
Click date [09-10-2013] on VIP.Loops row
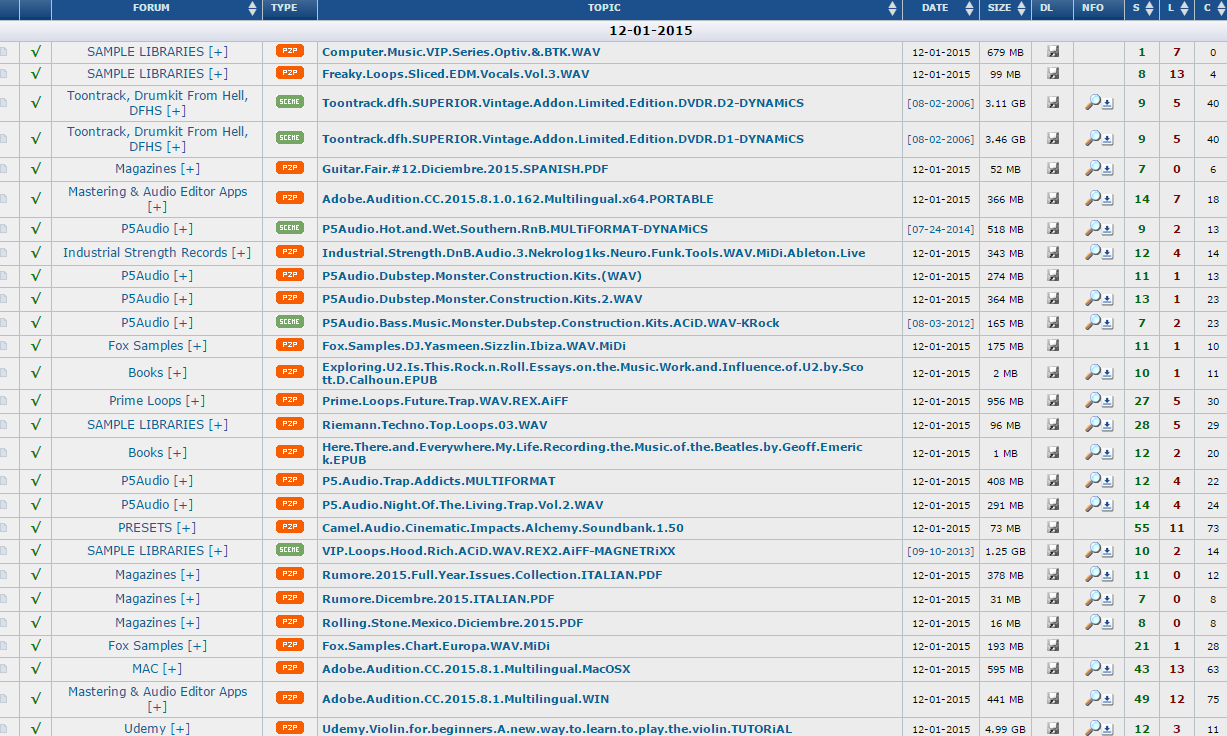(x=940, y=551)
